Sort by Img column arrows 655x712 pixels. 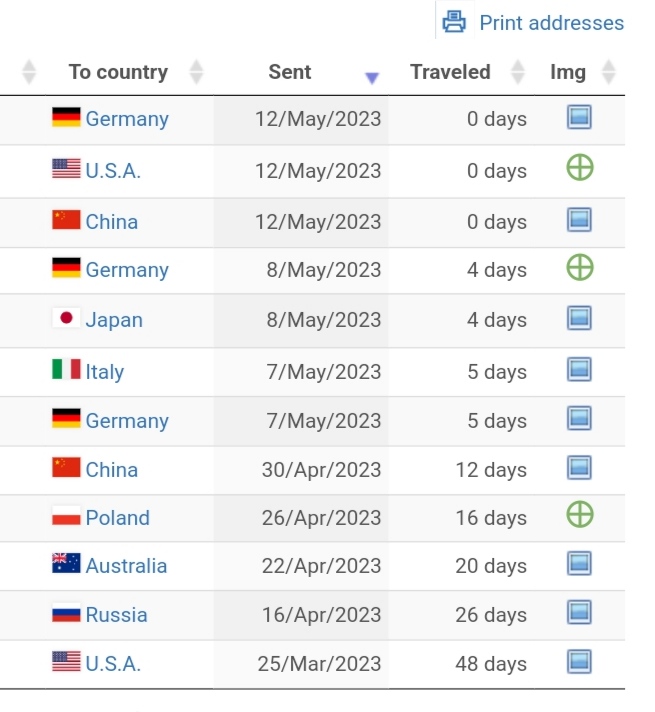[609, 72]
